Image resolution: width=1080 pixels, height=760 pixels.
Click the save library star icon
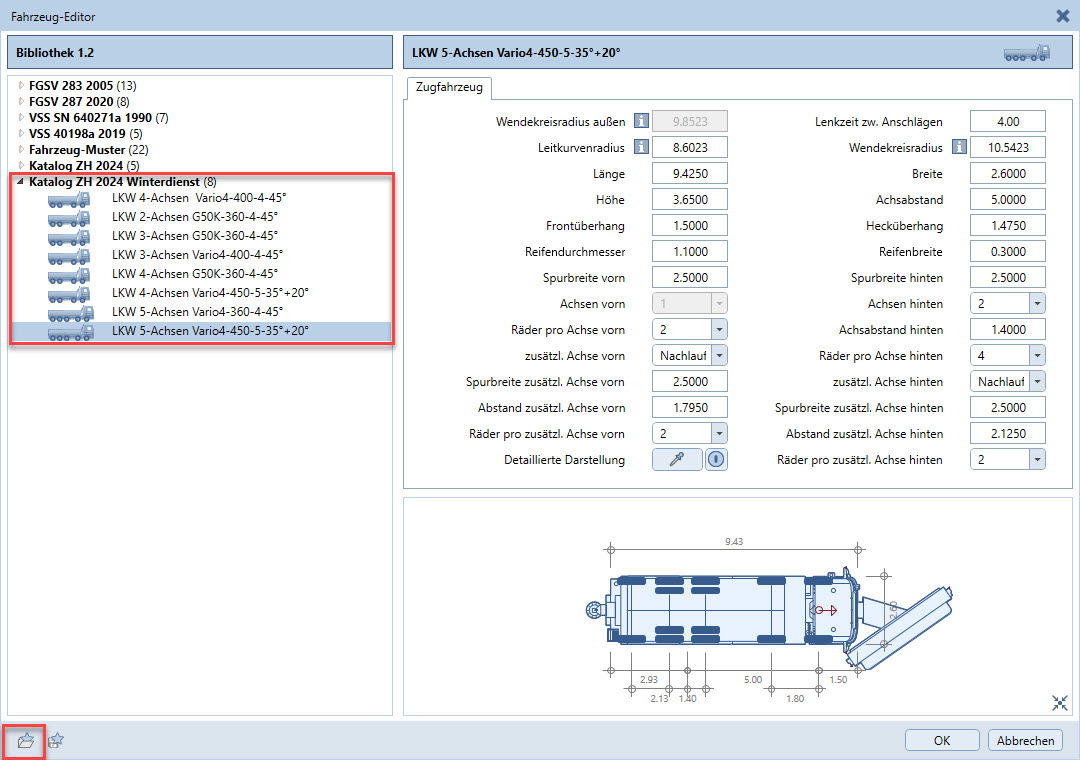pos(56,741)
